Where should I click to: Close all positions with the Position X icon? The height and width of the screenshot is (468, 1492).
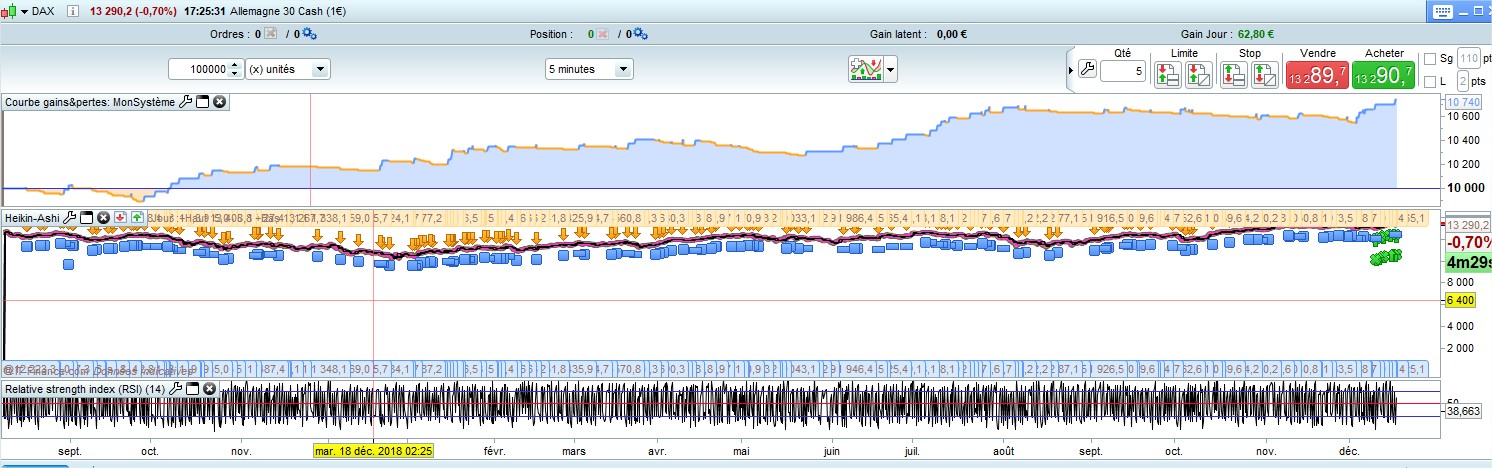click(602, 33)
